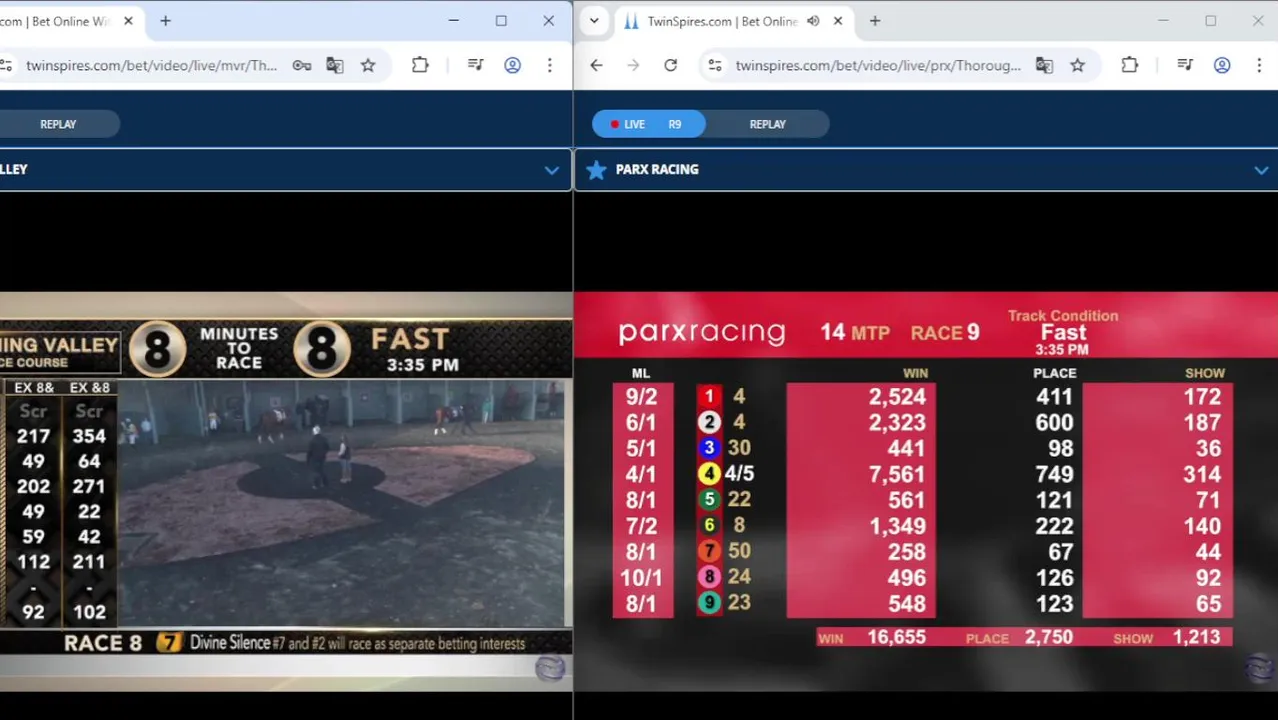The image size is (1278, 720).
Task: Maximize the left browser window
Action: [x=501, y=21]
